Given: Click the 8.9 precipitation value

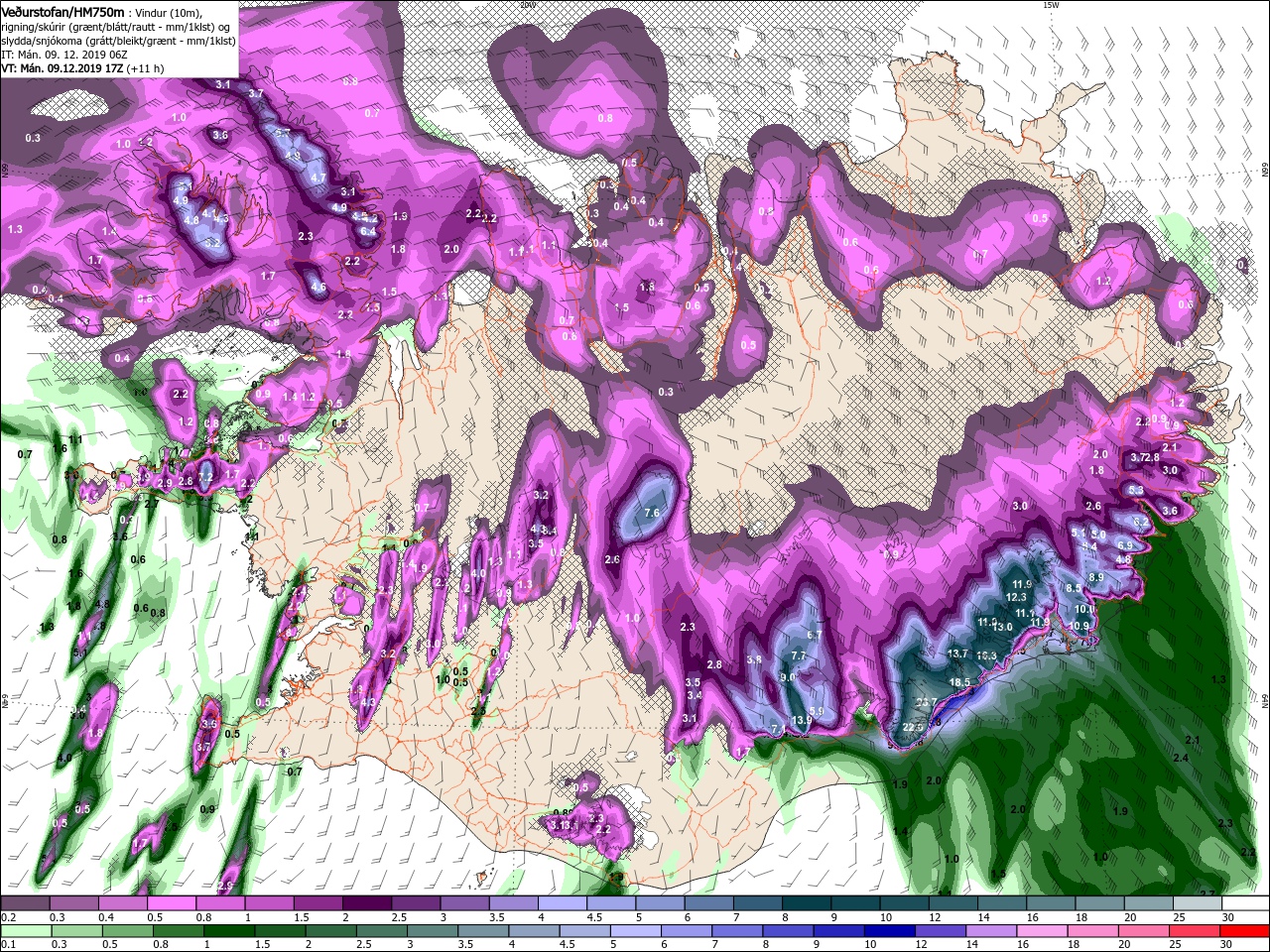Looking at the screenshot, I should 1096,577.
